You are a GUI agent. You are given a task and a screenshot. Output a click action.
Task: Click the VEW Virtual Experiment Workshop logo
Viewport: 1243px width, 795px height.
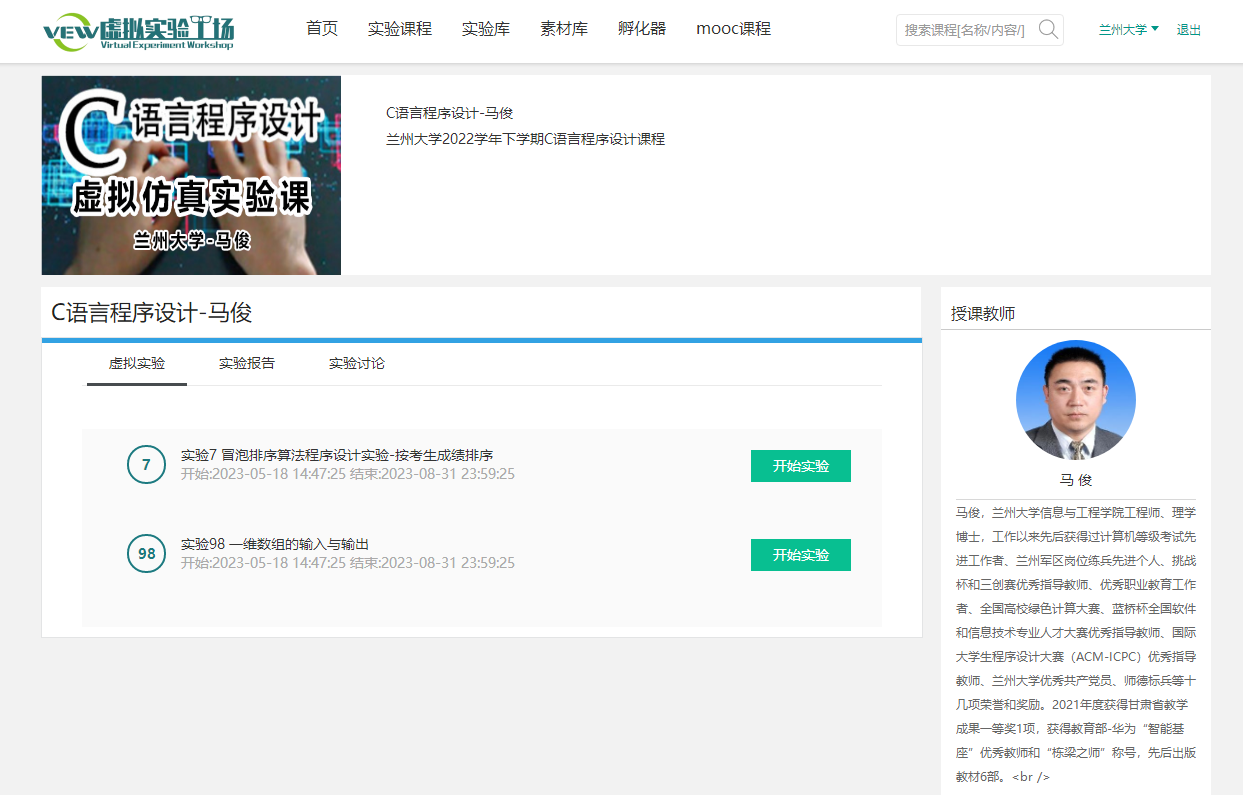pyautogui.click(x=139, y=31)
